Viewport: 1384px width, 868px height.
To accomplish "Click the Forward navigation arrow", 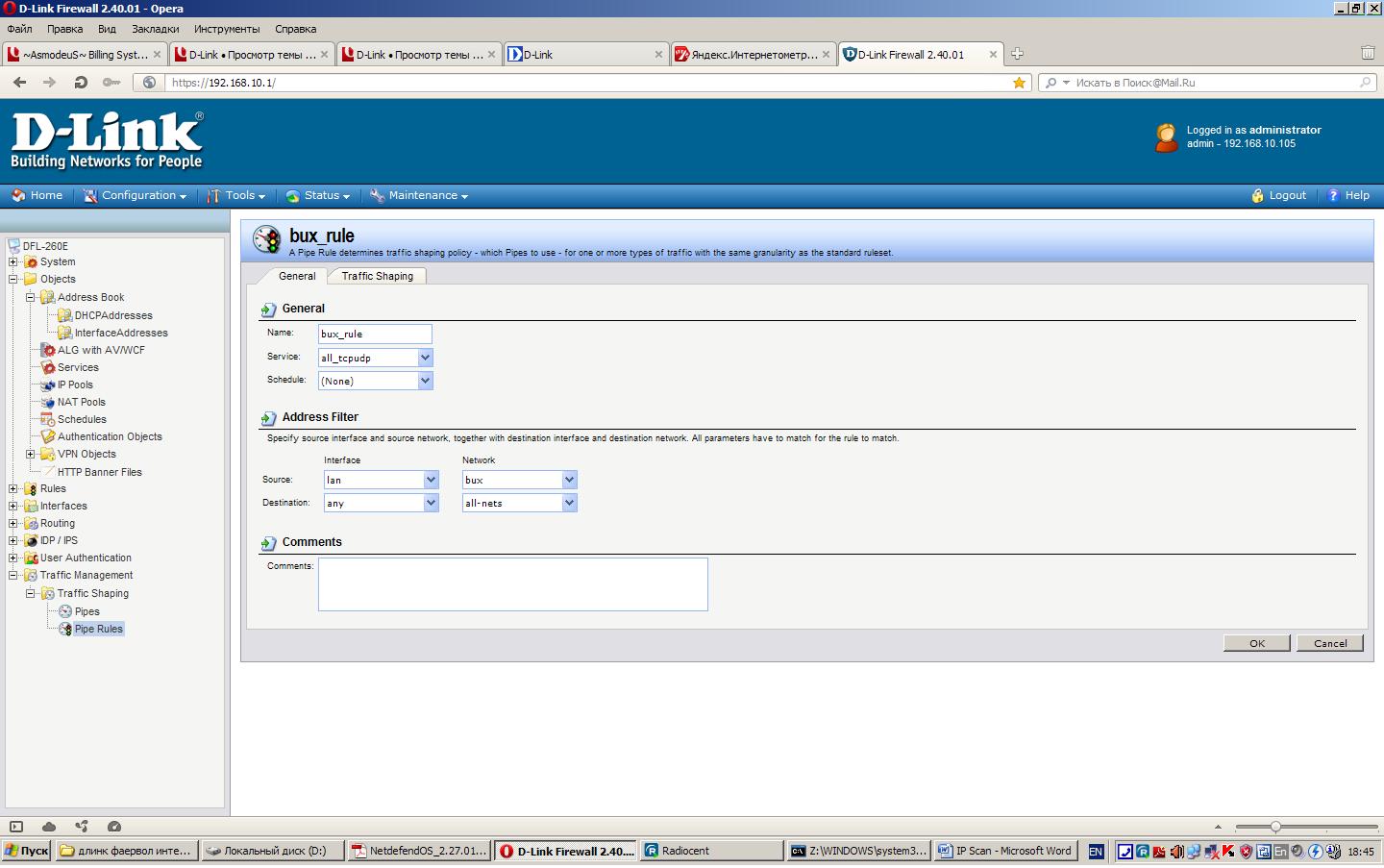I will [50, 83].
